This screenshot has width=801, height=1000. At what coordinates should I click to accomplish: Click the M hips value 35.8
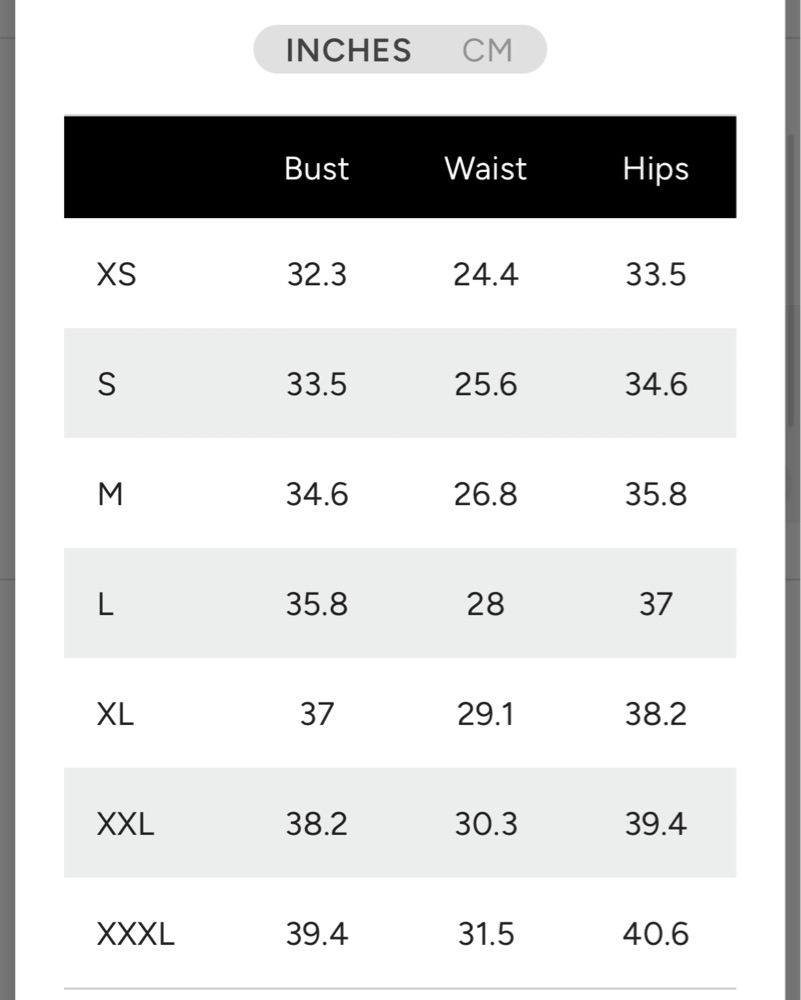[x=656, y=494]
